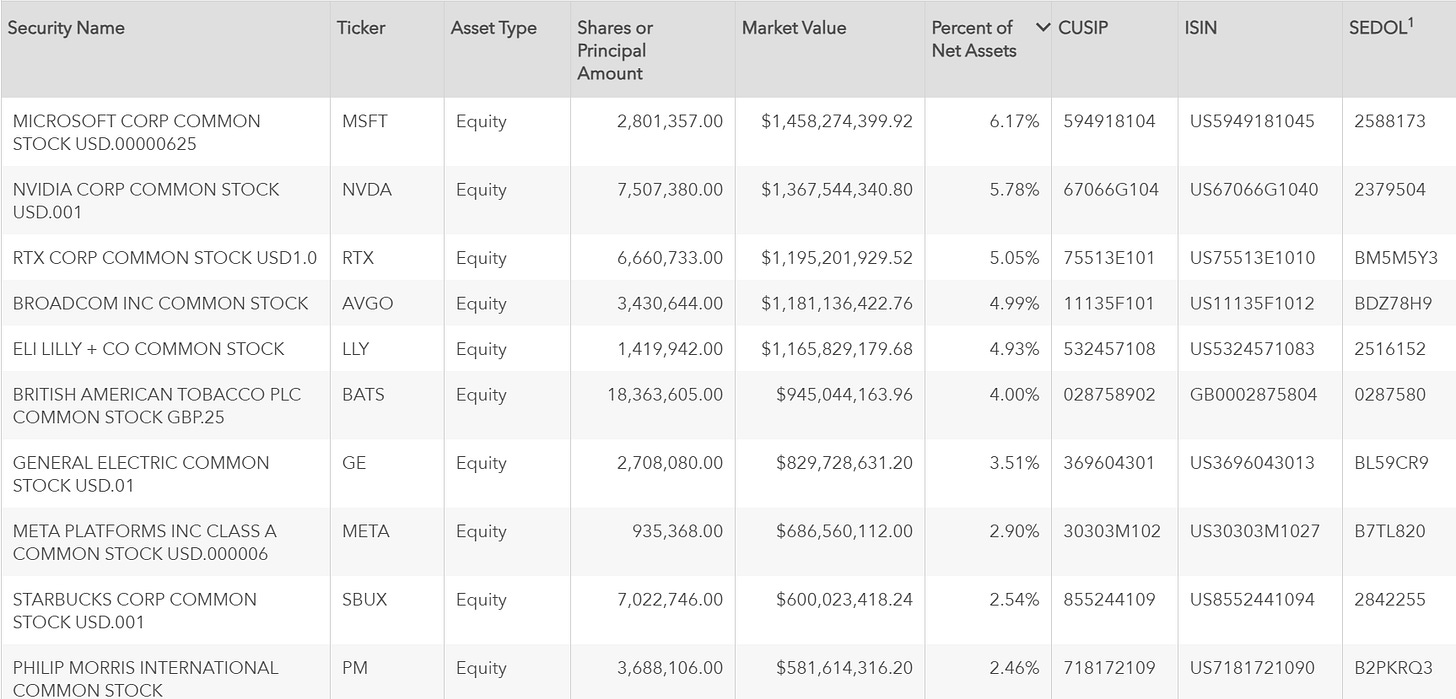Sort holdings by the Ticker column header

361,28
